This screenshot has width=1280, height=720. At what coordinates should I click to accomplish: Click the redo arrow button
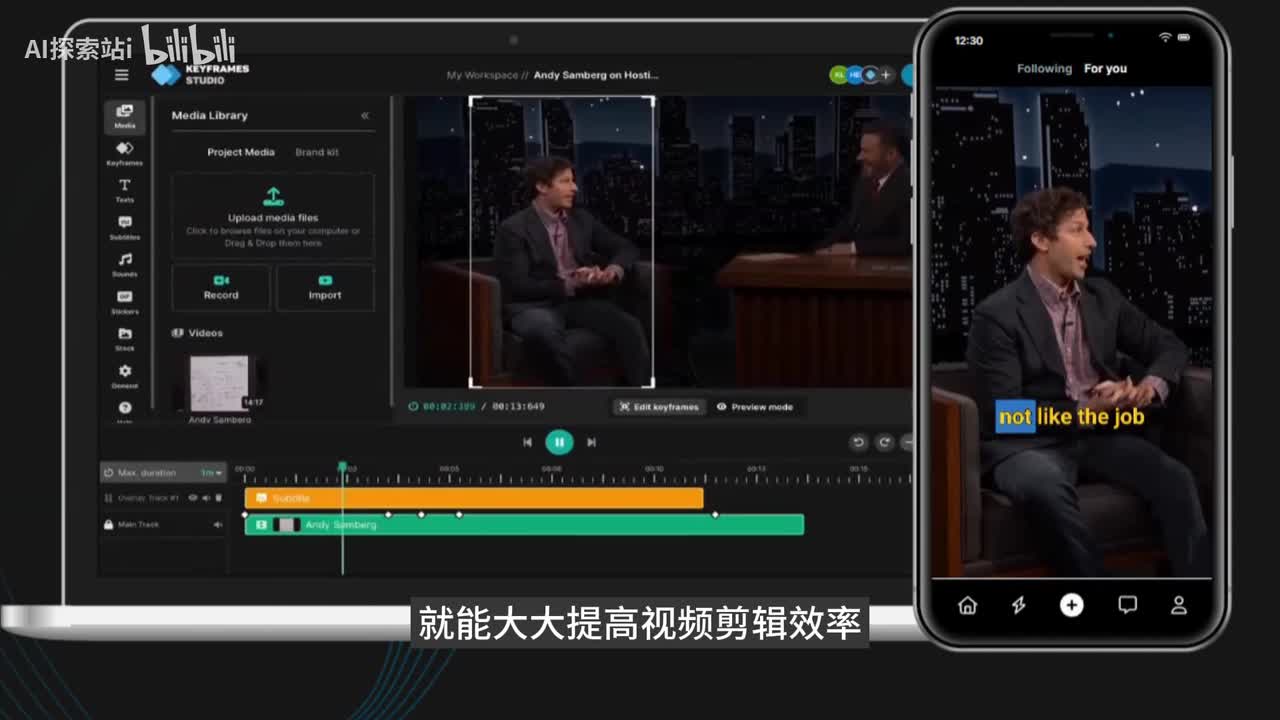click(x=884, y=442)
